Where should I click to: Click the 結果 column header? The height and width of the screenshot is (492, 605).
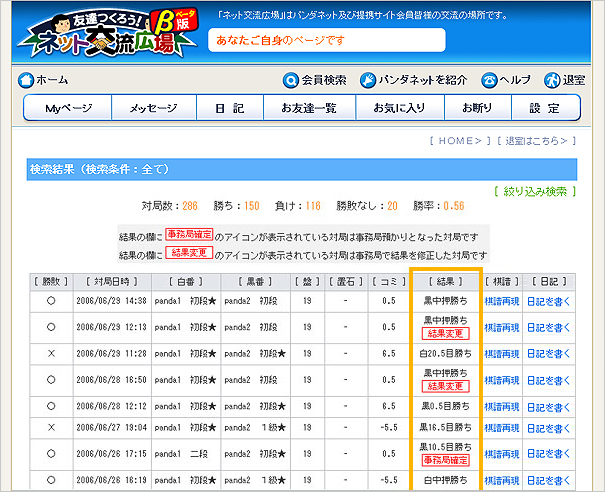[445, 281]
